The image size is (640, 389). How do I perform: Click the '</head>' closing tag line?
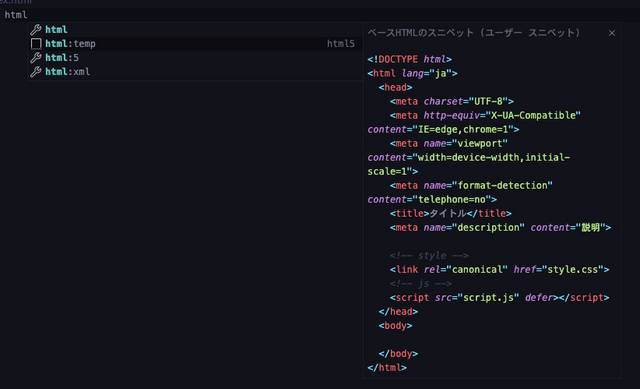coord(398,312)
